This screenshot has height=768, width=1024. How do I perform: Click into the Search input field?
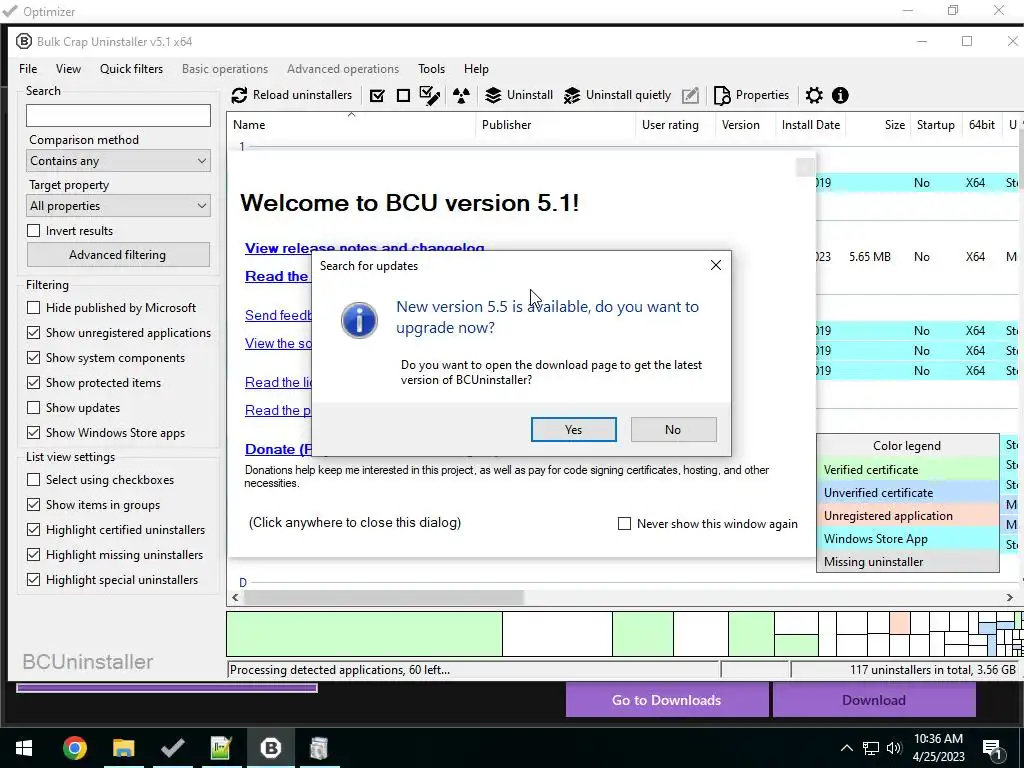(x=118, y=116)
